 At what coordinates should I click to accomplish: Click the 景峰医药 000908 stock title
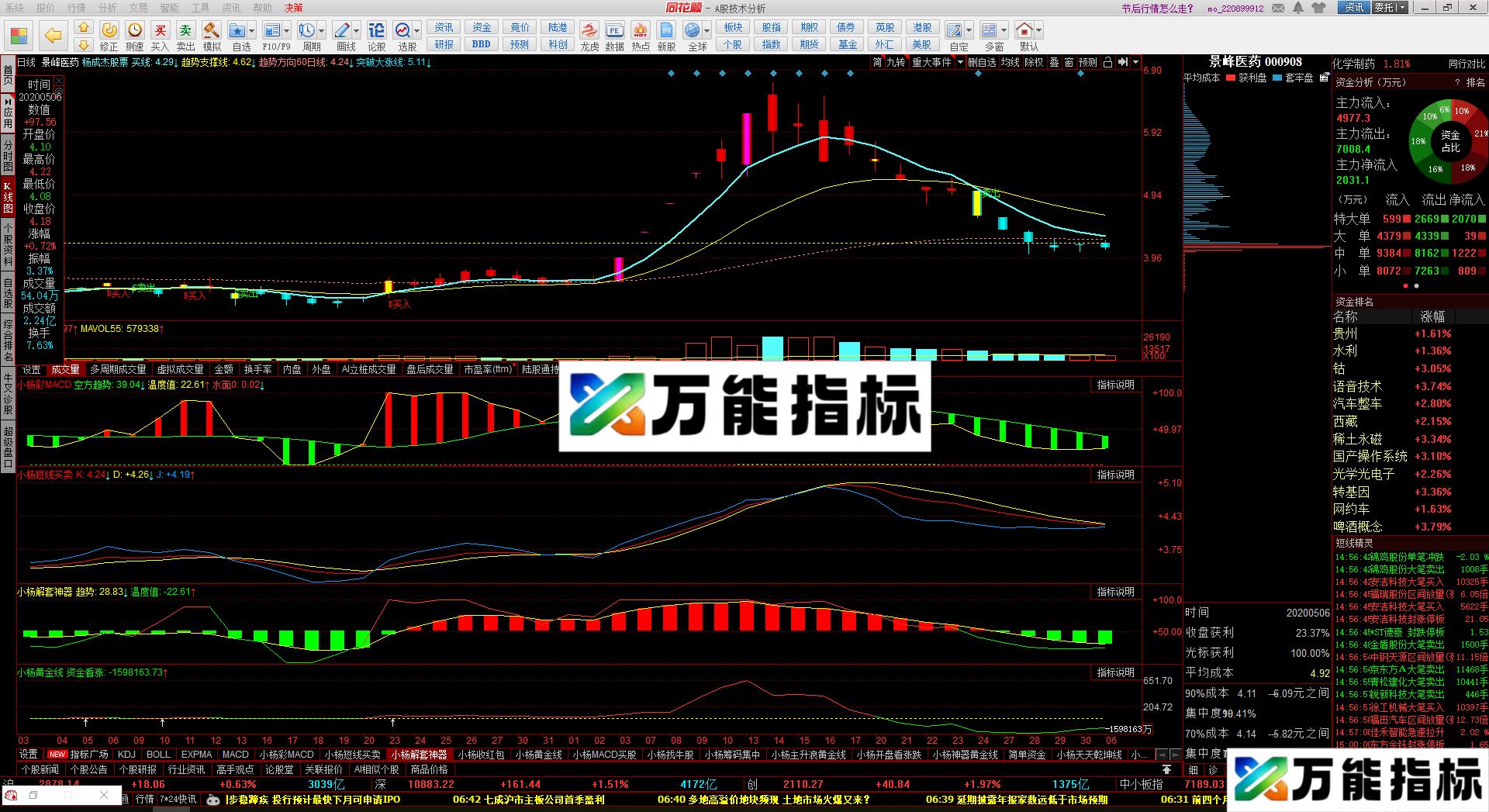[1255, 62]
